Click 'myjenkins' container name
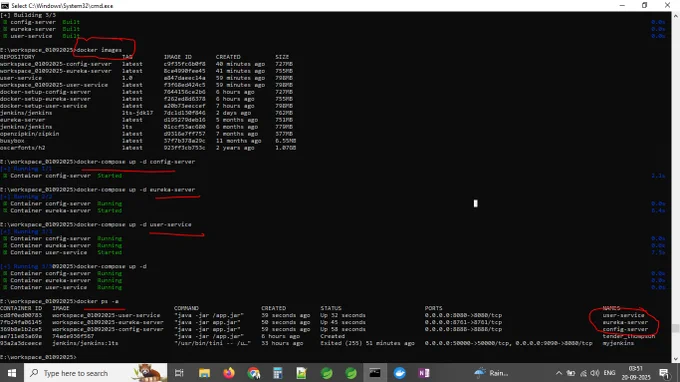Viewport: 680px width, 382px height. 618,343
